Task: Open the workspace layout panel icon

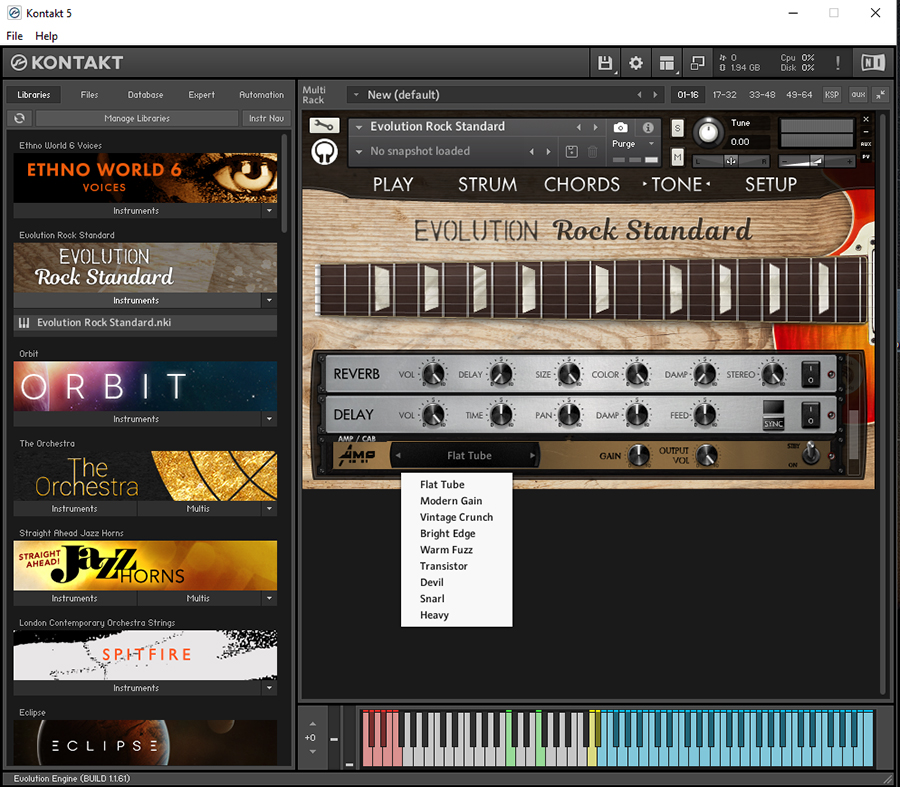Action: (x=666, y=63)
